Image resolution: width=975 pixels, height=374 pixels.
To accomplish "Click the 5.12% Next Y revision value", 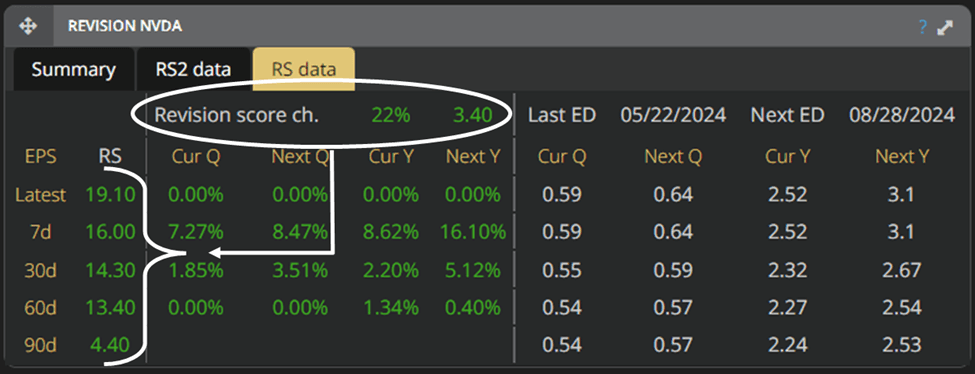I will point(473,271).
